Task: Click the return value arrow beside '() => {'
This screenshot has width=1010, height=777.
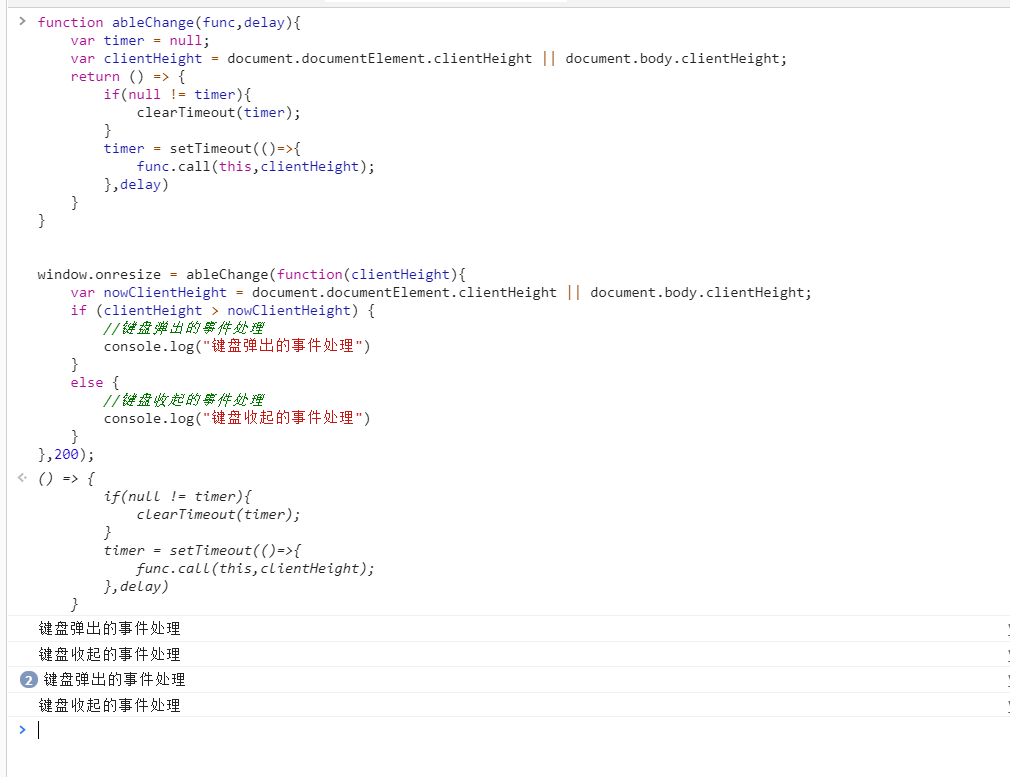Action: click(23, 477)
